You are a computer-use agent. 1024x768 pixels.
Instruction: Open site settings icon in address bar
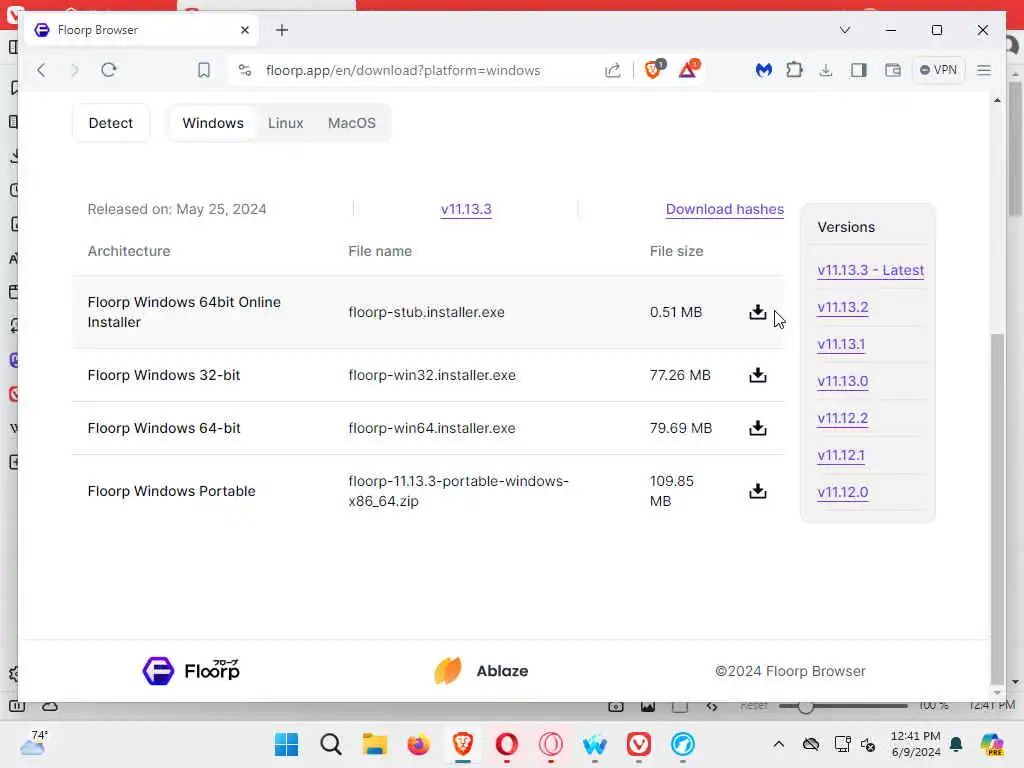pos(245,70)
